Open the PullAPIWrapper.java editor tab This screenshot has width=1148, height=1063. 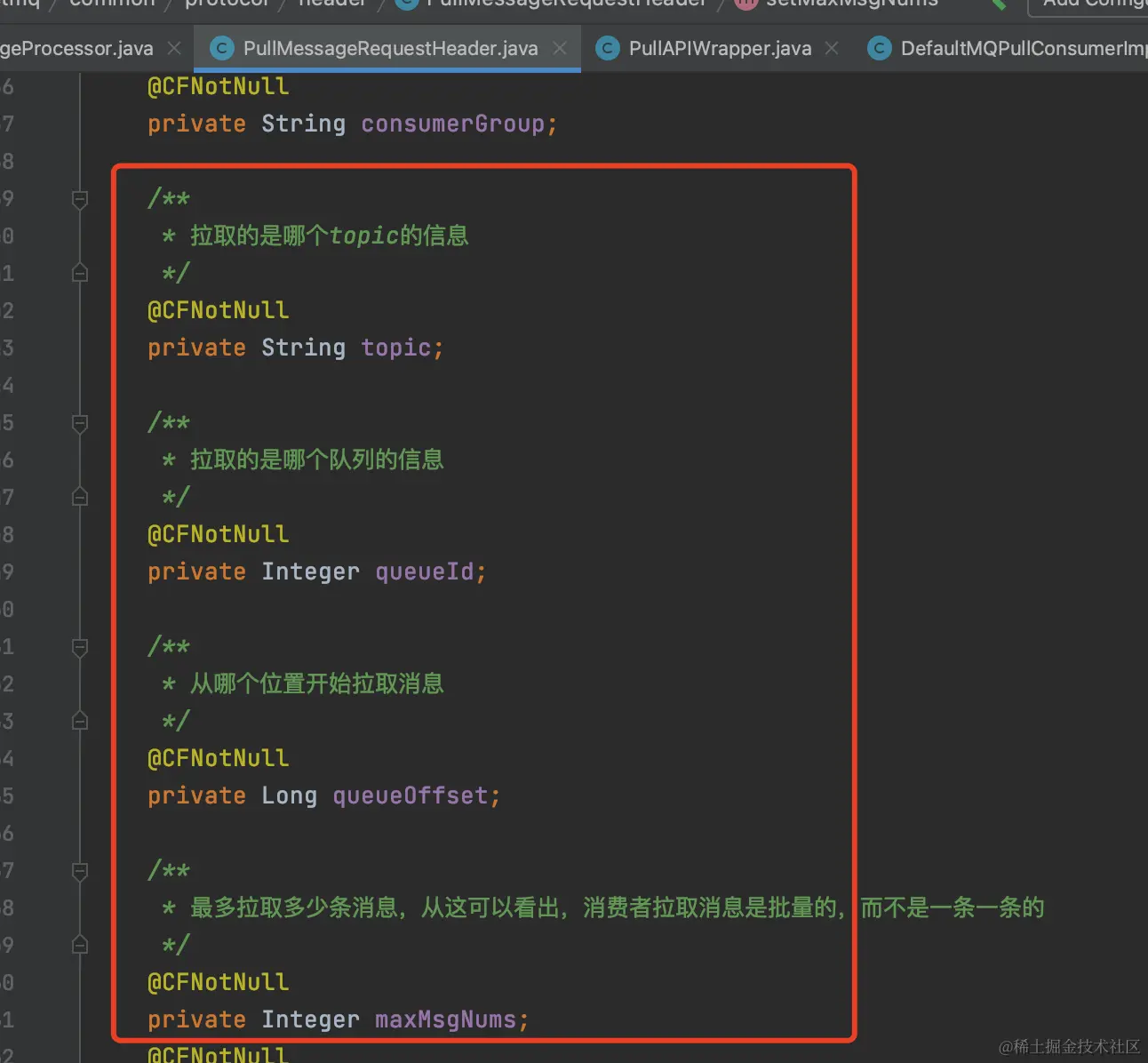pos(719,49)
